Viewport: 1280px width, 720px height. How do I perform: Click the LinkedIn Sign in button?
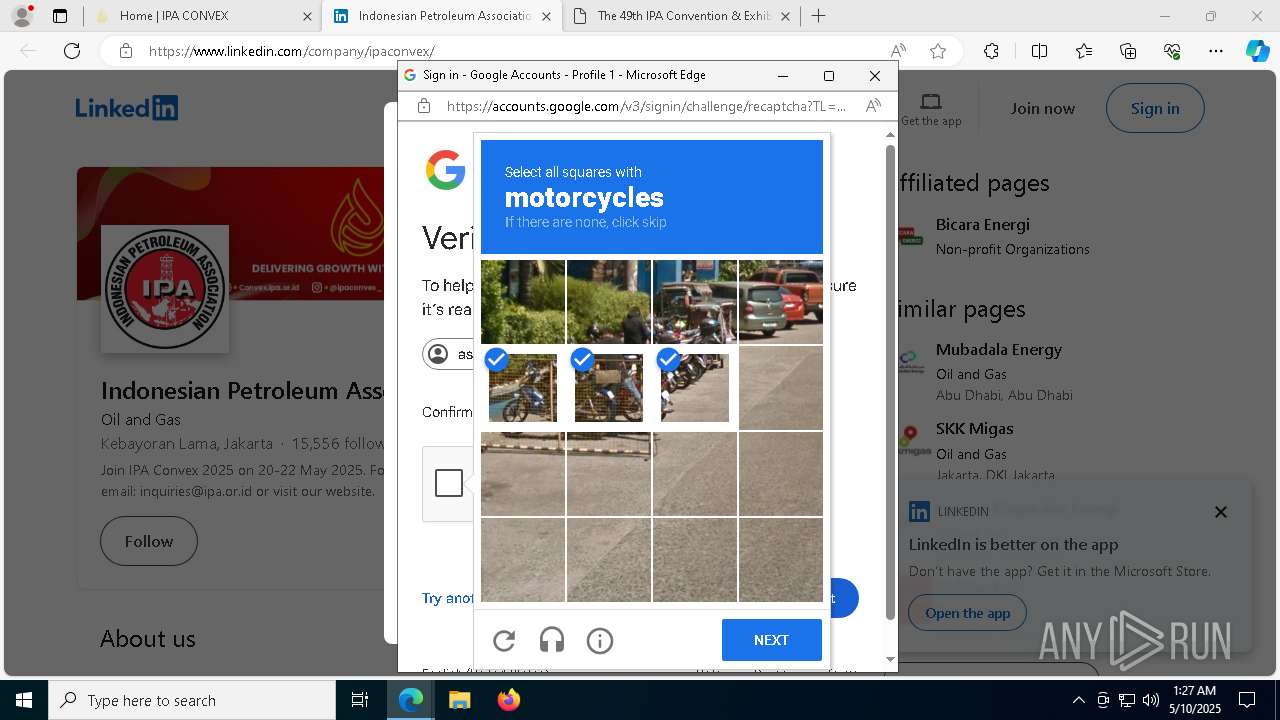[1155, 108]
